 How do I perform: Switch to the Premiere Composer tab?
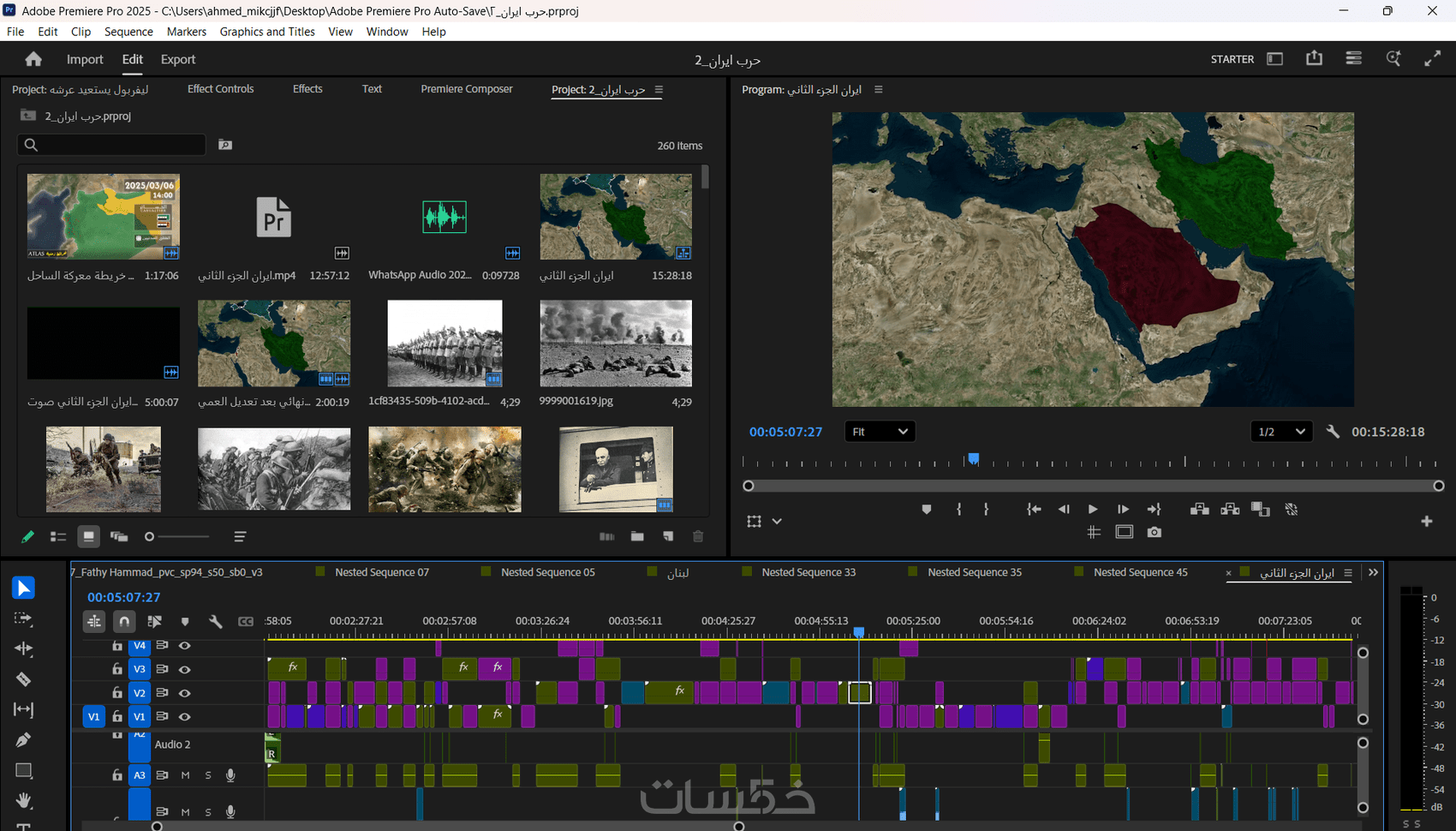(467, 89)
